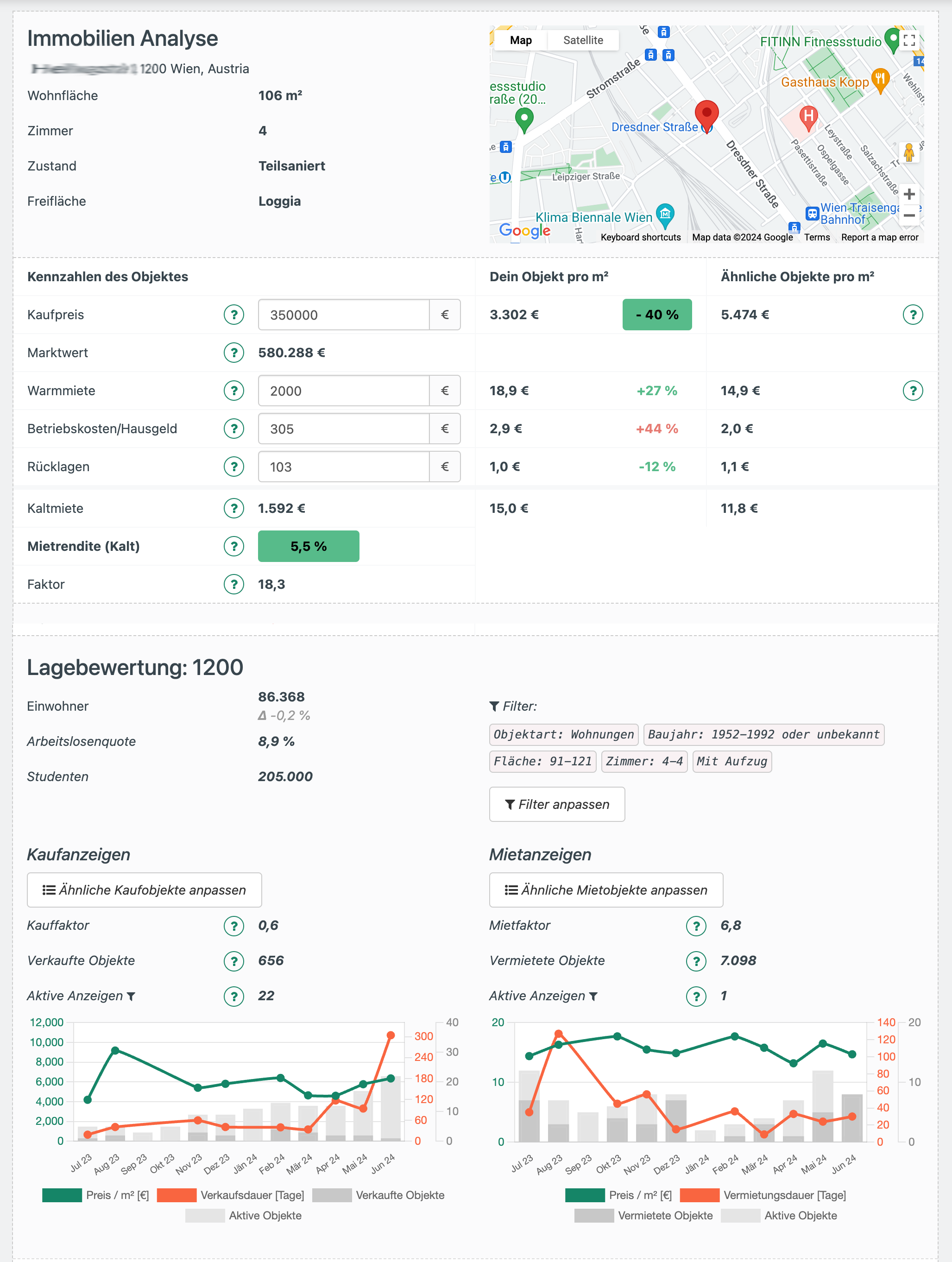The height and width of the screenshot is (1262, 952).
Task: Open help icon next to Kaltmiete
Action: click(234, 508)
